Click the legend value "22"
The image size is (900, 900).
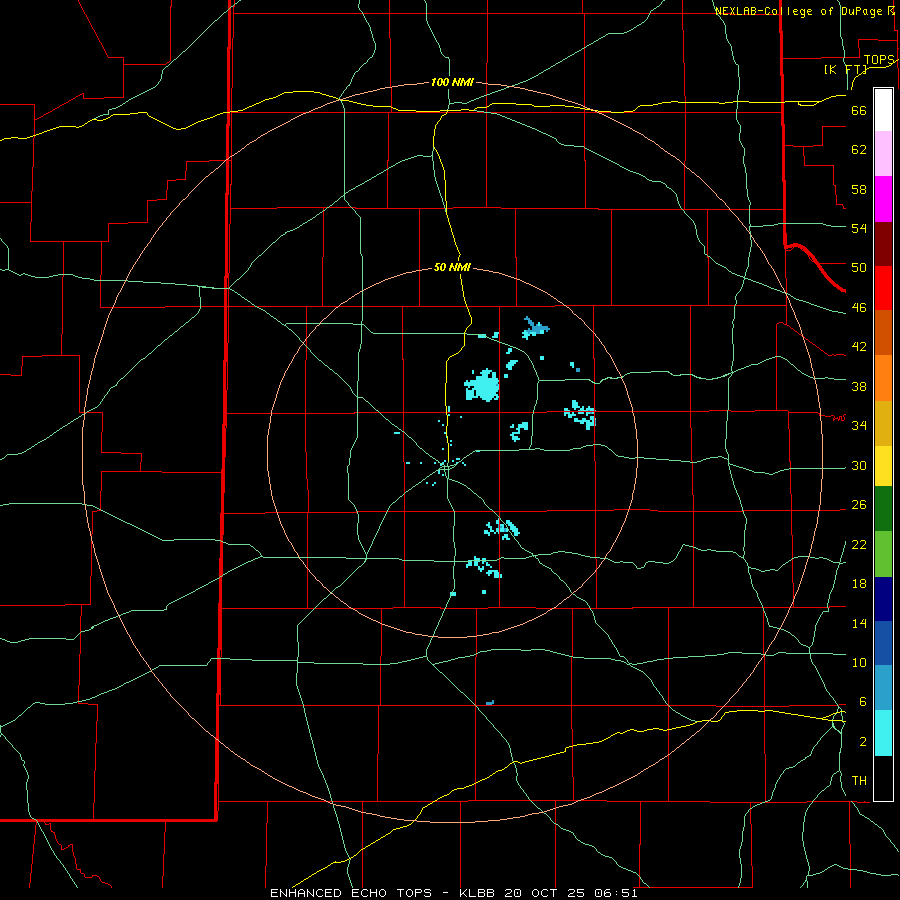pos(859,544)
